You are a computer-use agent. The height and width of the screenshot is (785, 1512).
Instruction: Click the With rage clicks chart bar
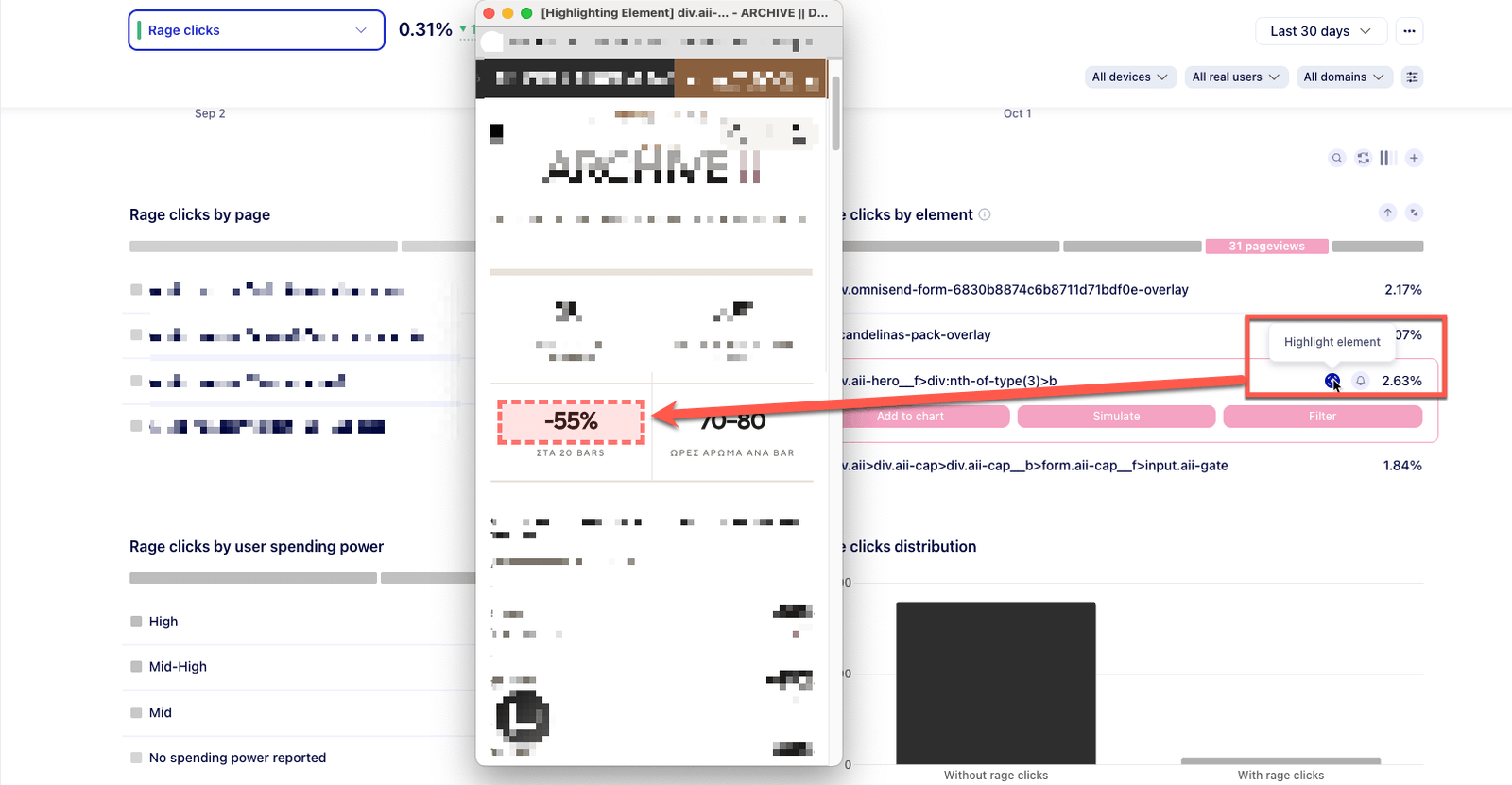click(1280, 761)
